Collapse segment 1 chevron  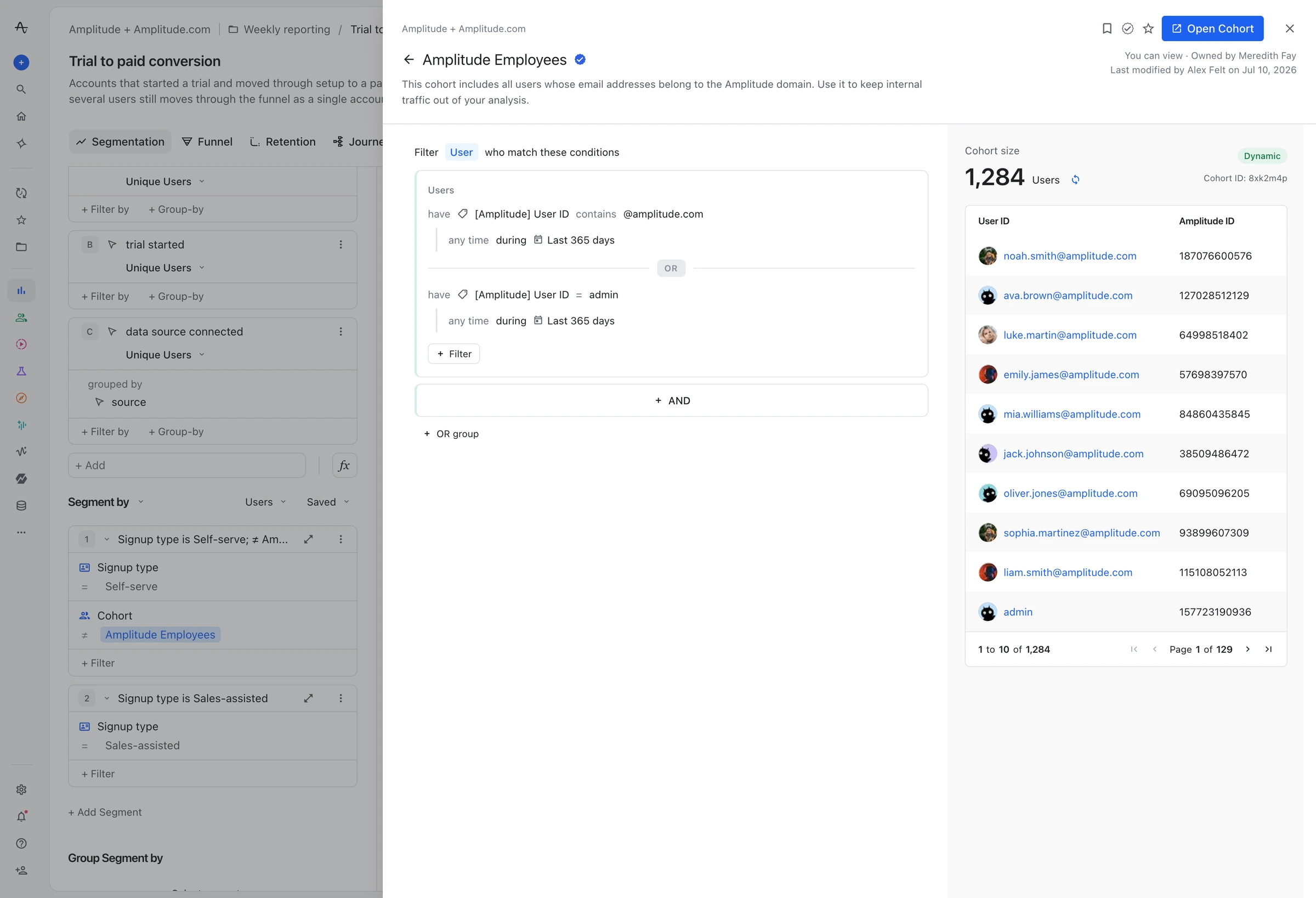click(106, 539)
